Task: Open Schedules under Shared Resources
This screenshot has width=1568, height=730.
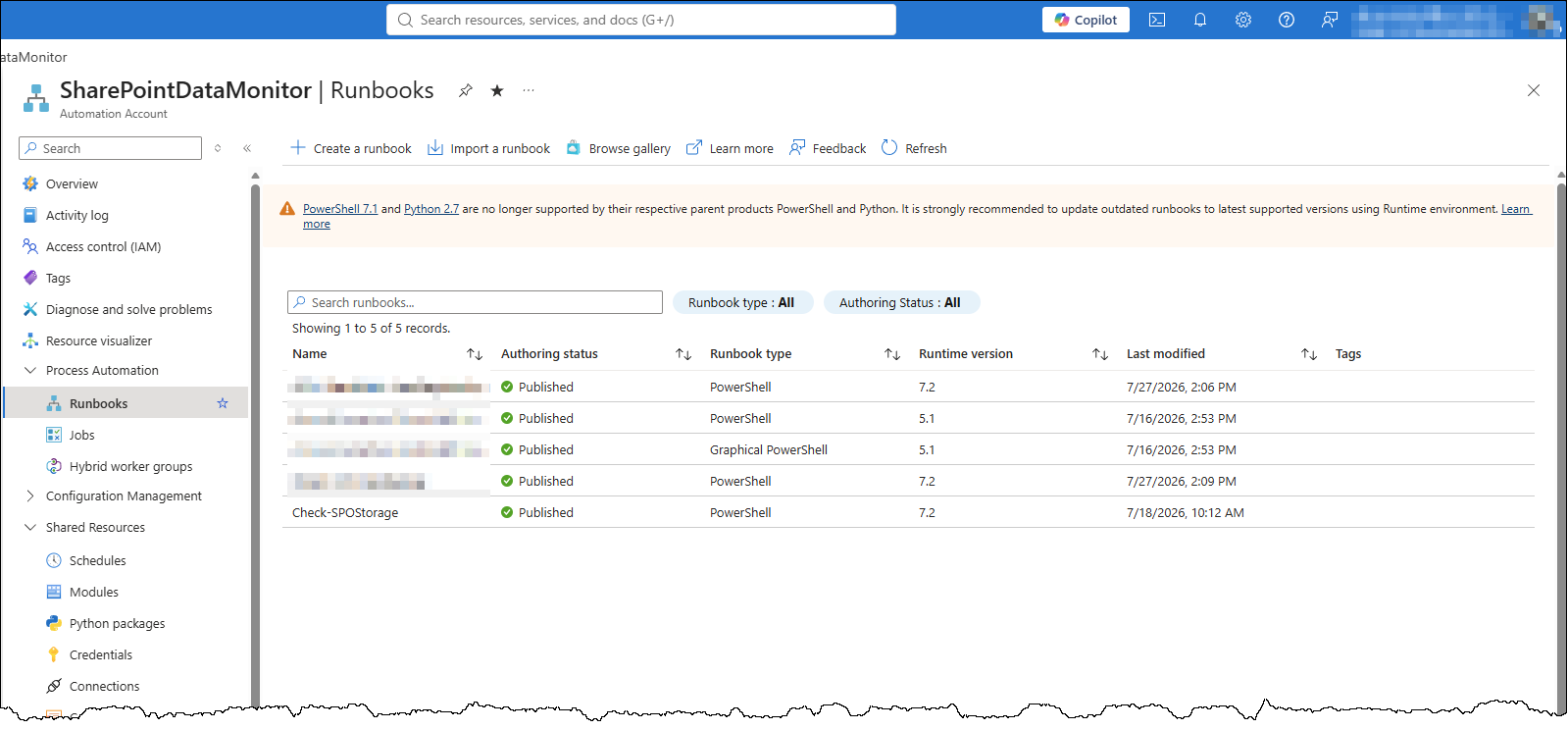Action: click(97, 560)
